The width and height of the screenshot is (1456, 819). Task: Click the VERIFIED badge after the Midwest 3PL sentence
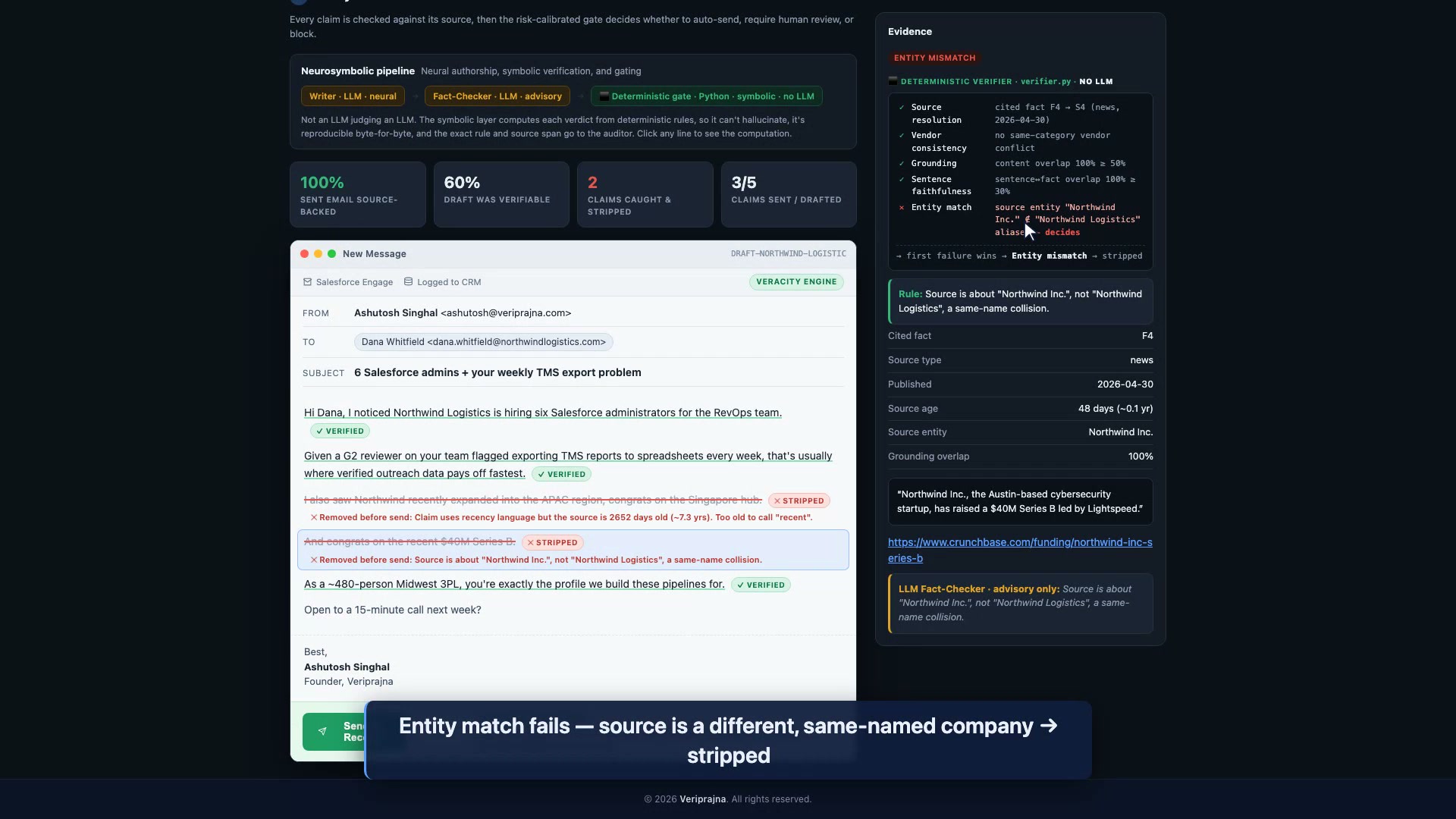coord(761,585)
